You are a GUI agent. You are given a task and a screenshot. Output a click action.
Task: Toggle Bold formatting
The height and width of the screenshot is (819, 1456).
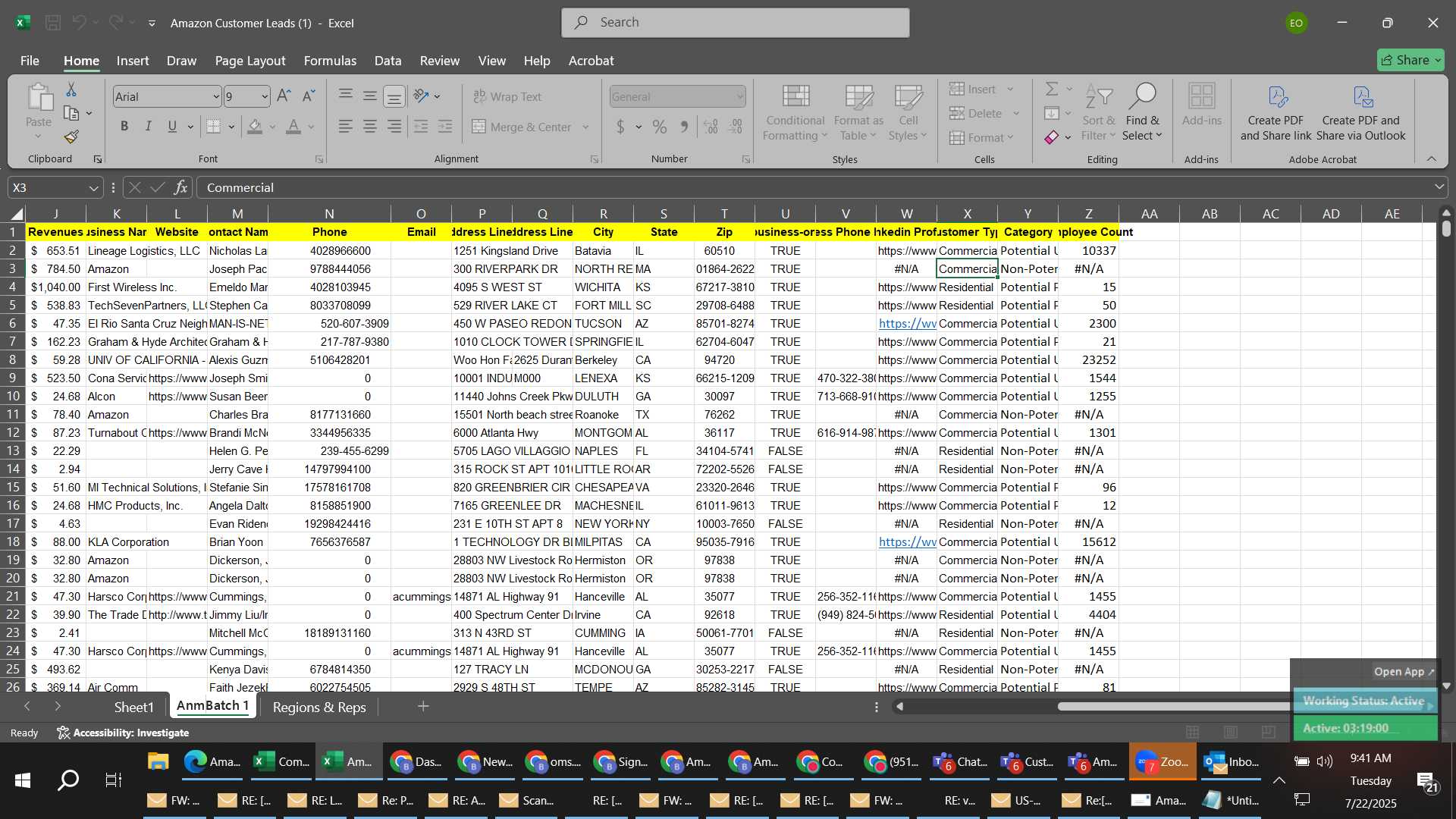(x=124, y=127)
